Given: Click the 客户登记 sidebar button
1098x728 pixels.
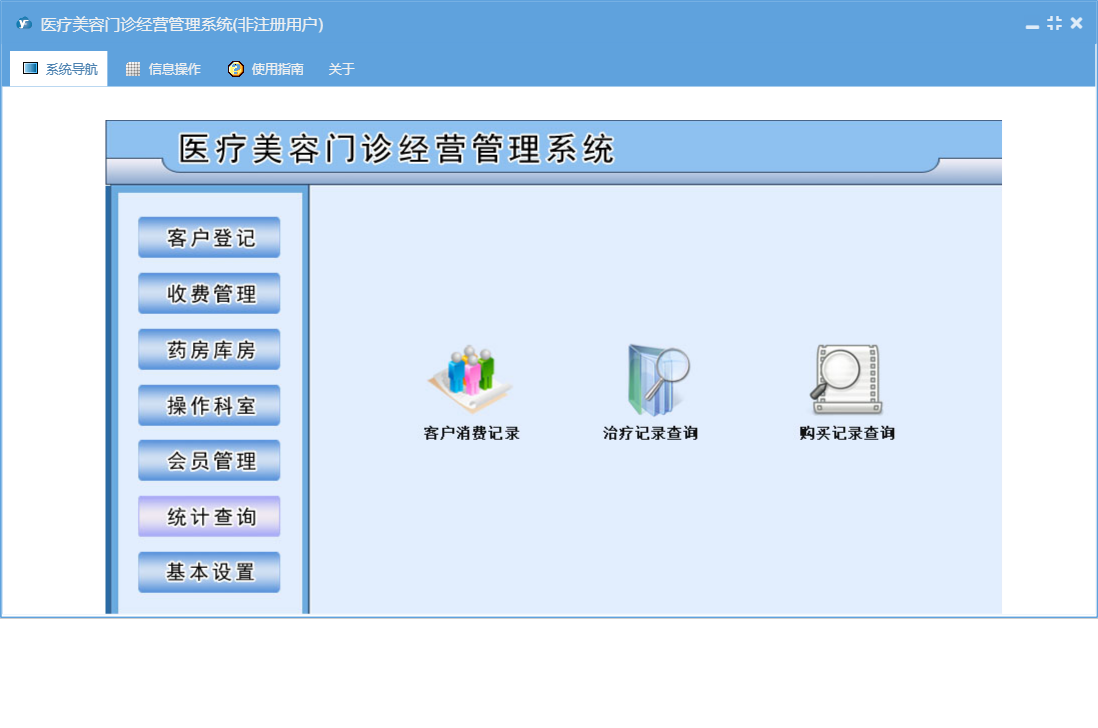Looking at the screenshot, I should tap(209, 237).
